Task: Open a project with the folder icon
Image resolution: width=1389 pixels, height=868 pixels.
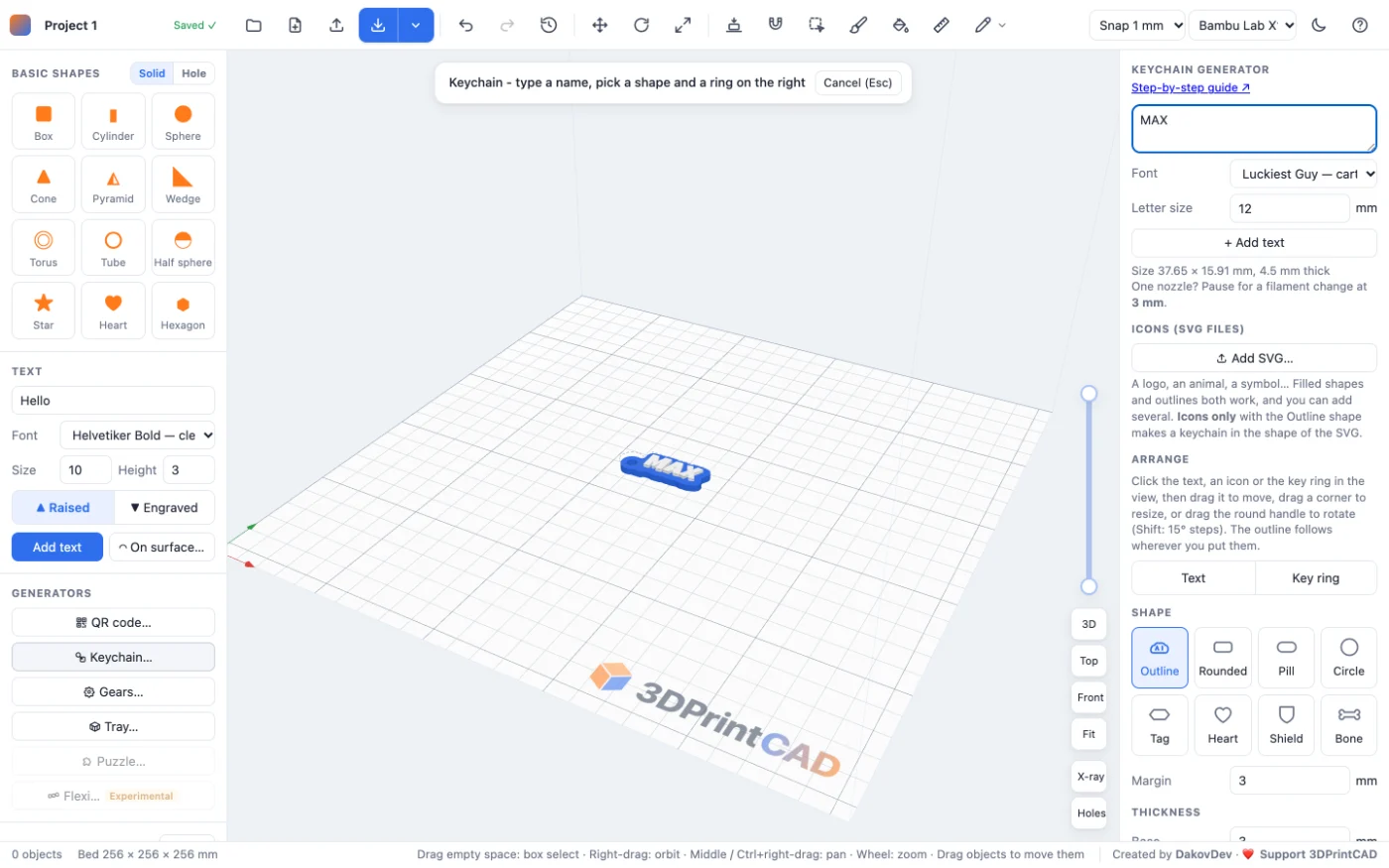Action: coord(254,26)
